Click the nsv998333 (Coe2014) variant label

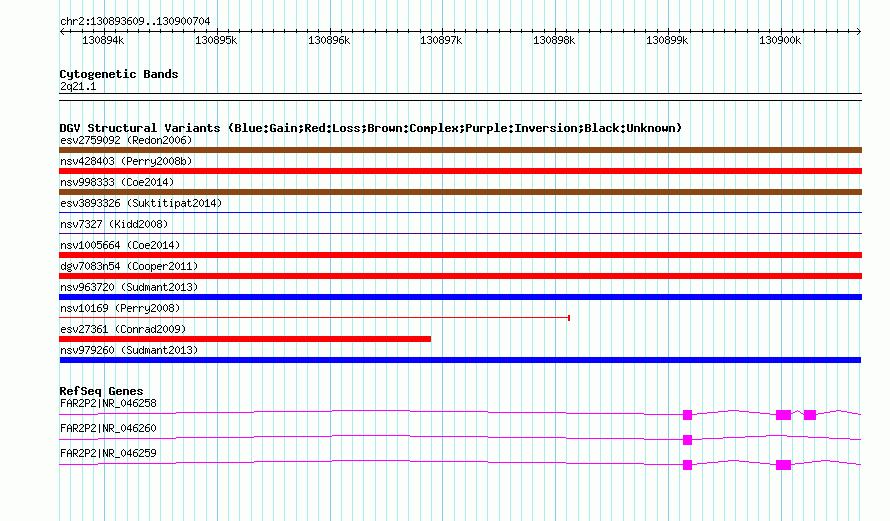pos(117,182)
